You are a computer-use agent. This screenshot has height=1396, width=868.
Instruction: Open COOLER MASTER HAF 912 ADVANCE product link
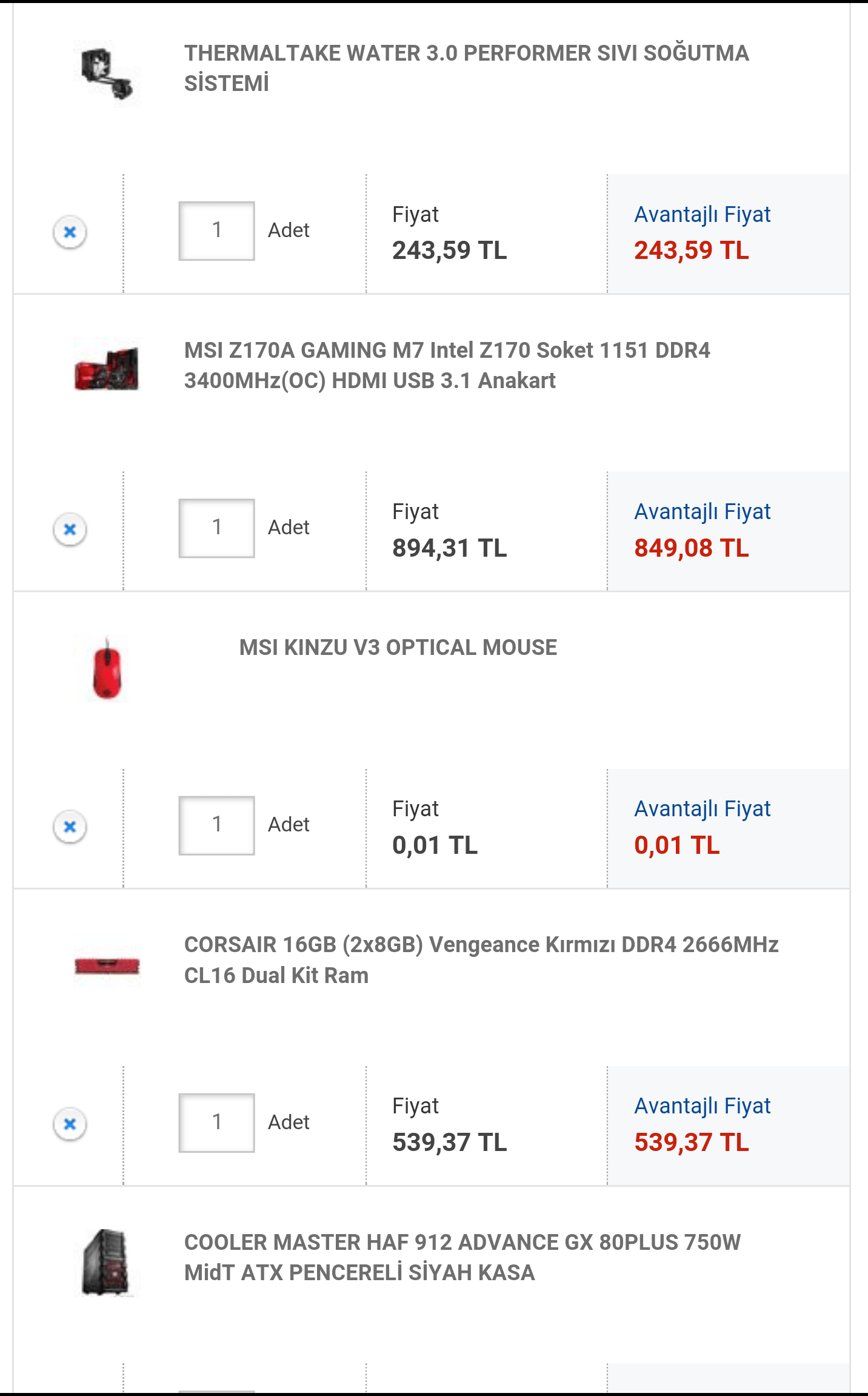[462, 1257]
